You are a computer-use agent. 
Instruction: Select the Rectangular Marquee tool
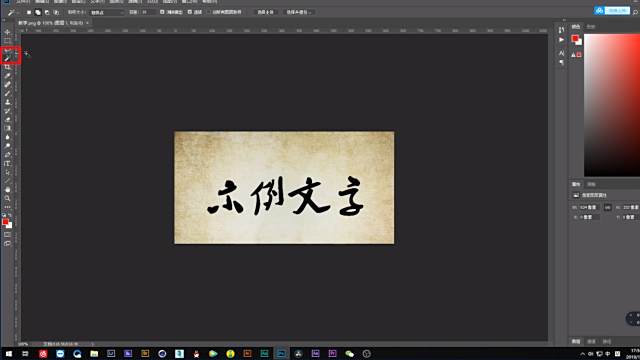click(x=7, y=41)
